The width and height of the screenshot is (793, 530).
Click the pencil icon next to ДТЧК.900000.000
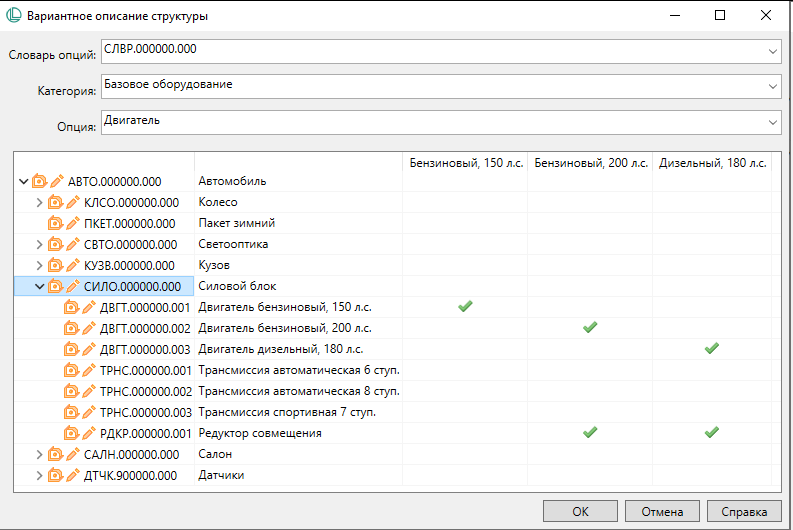(74, 475)
